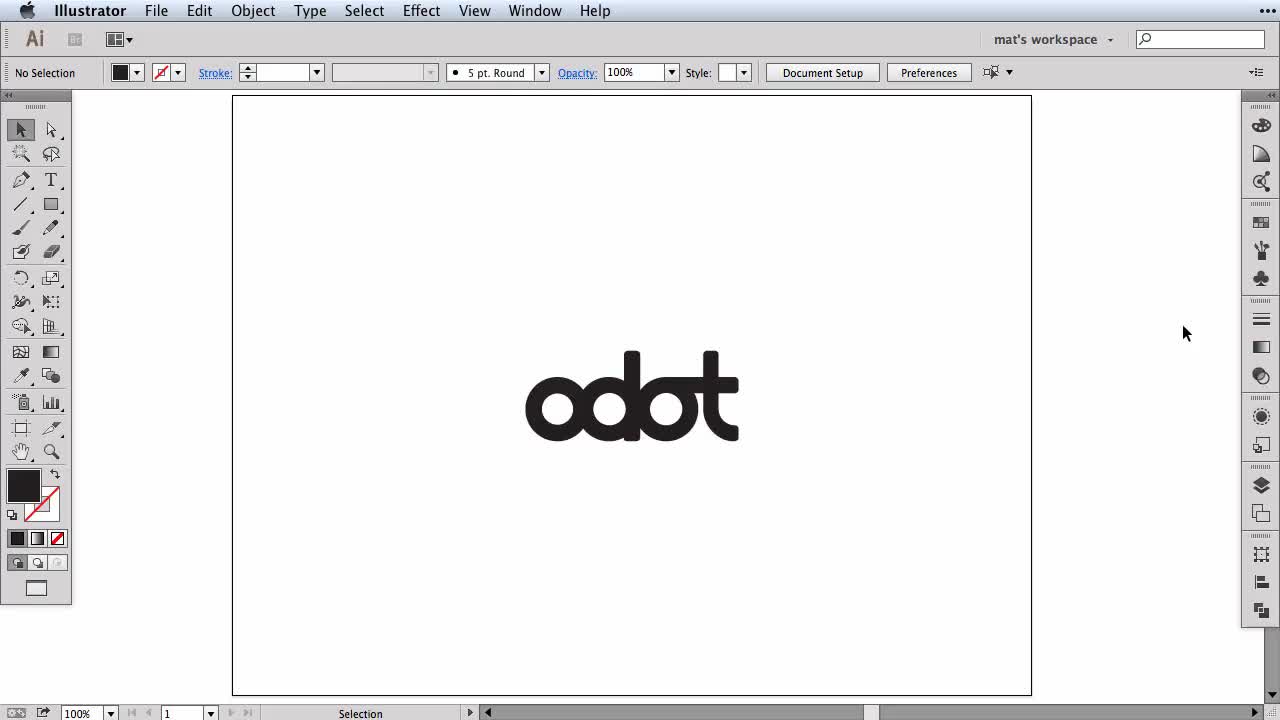Click the Document Setup button
This screenshot has width=1280, height=720.
coord(823,73)
